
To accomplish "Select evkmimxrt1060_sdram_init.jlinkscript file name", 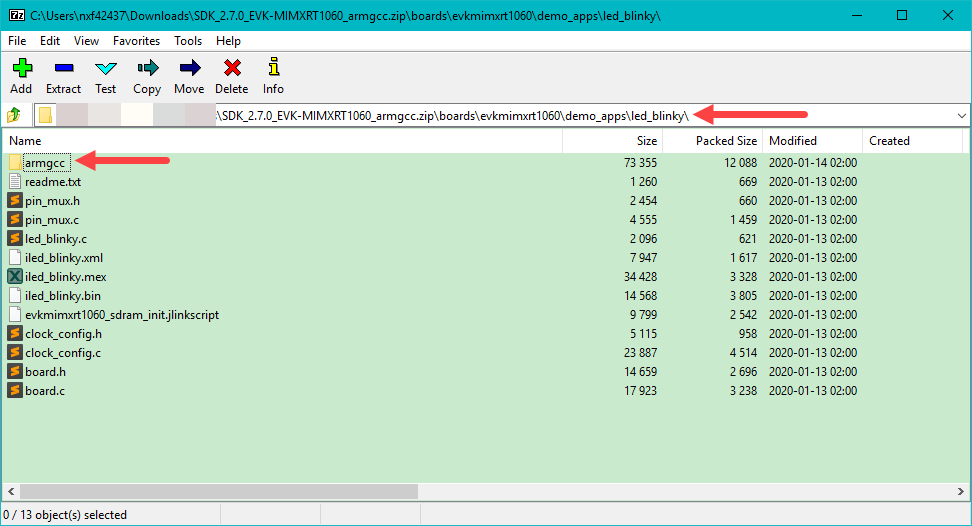I will tap(122, 315).
